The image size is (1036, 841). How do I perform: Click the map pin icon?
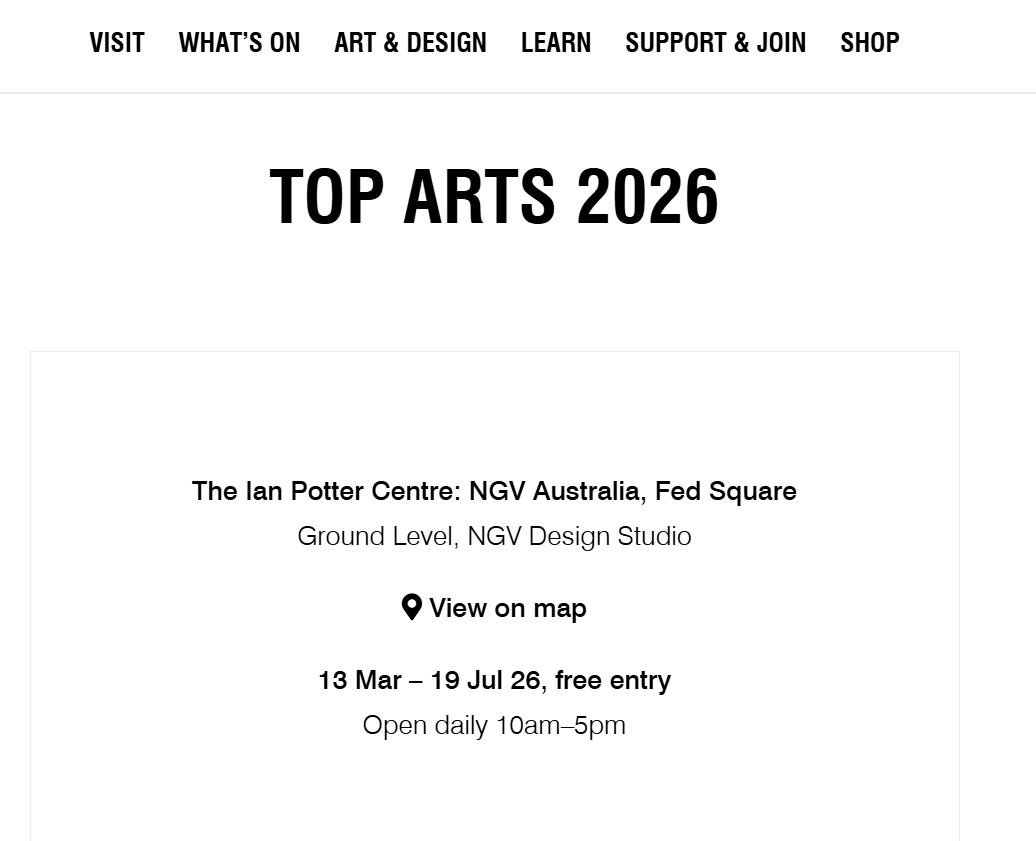411,607
